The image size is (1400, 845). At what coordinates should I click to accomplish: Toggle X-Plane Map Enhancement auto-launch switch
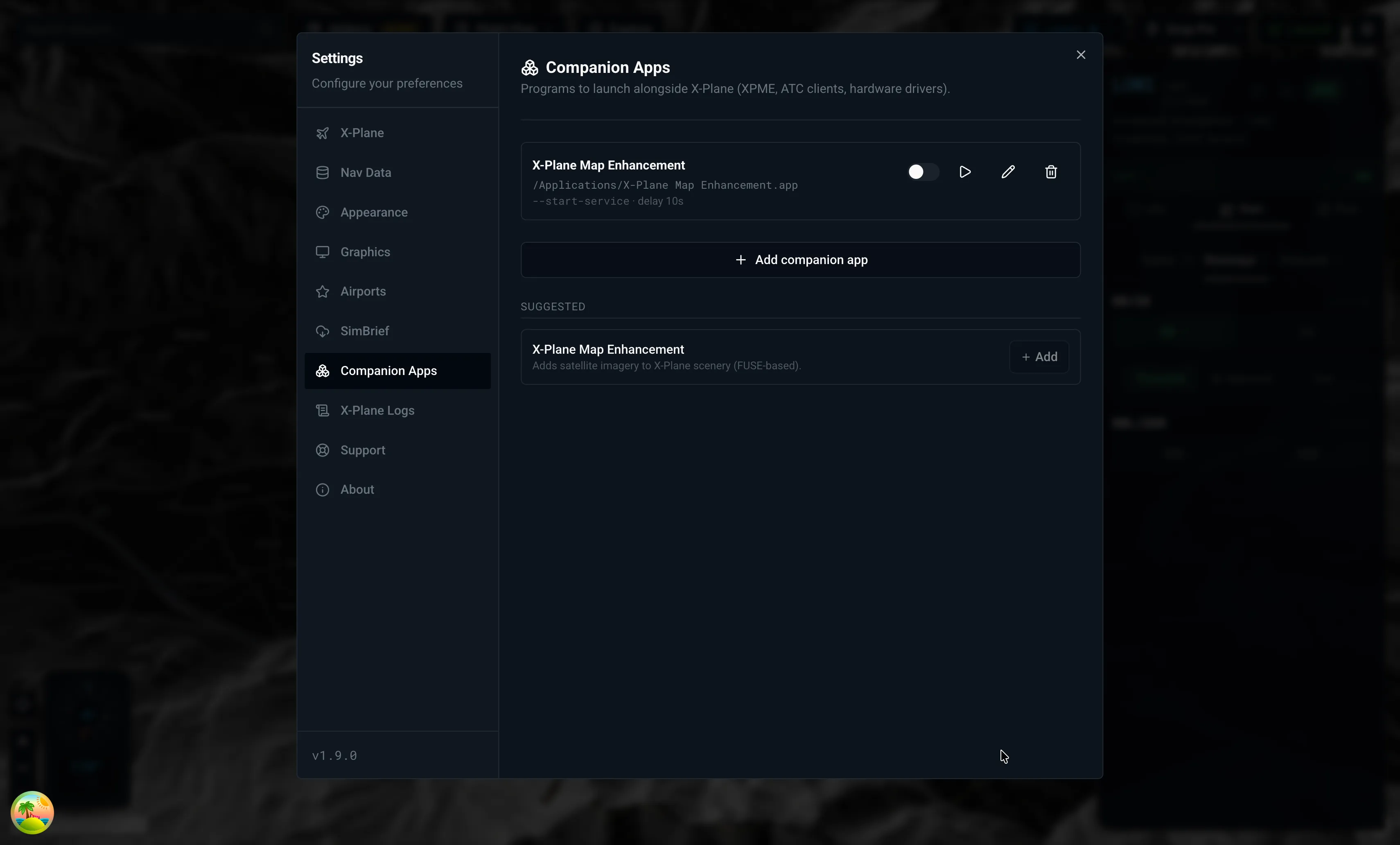[x=923, y=172]
